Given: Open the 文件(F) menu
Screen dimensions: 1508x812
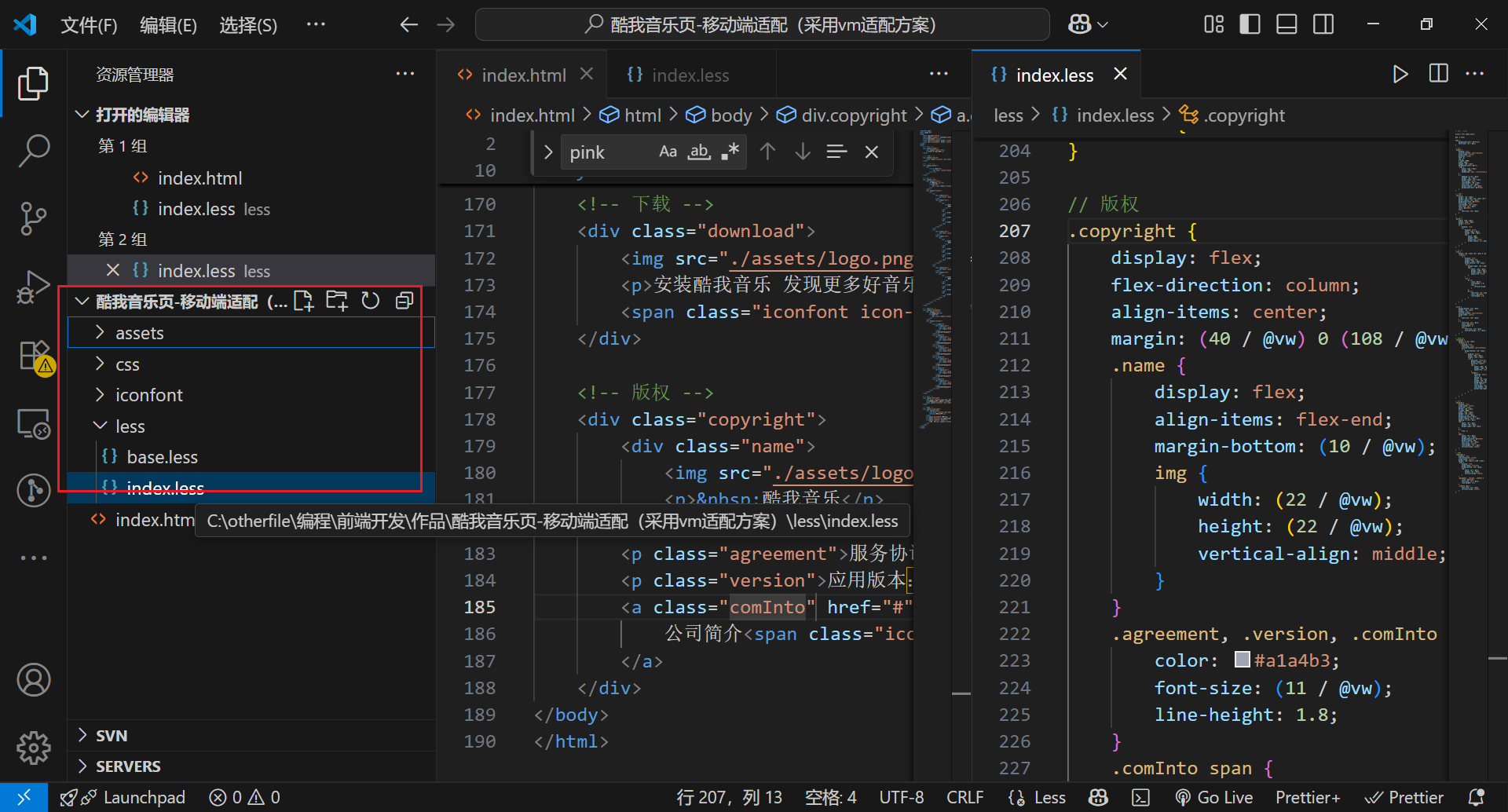Looking at the screenshot, I should (89, 25).
